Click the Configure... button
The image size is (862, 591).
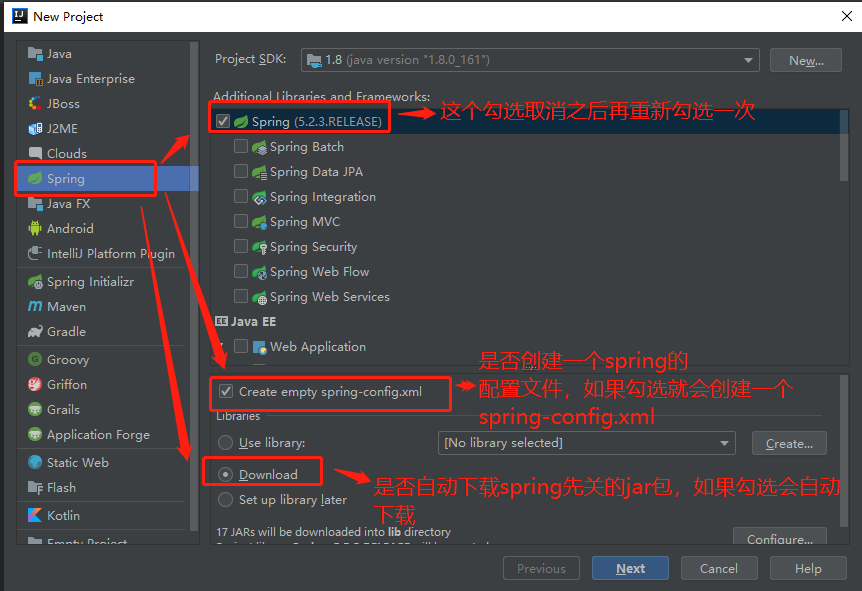780,537
